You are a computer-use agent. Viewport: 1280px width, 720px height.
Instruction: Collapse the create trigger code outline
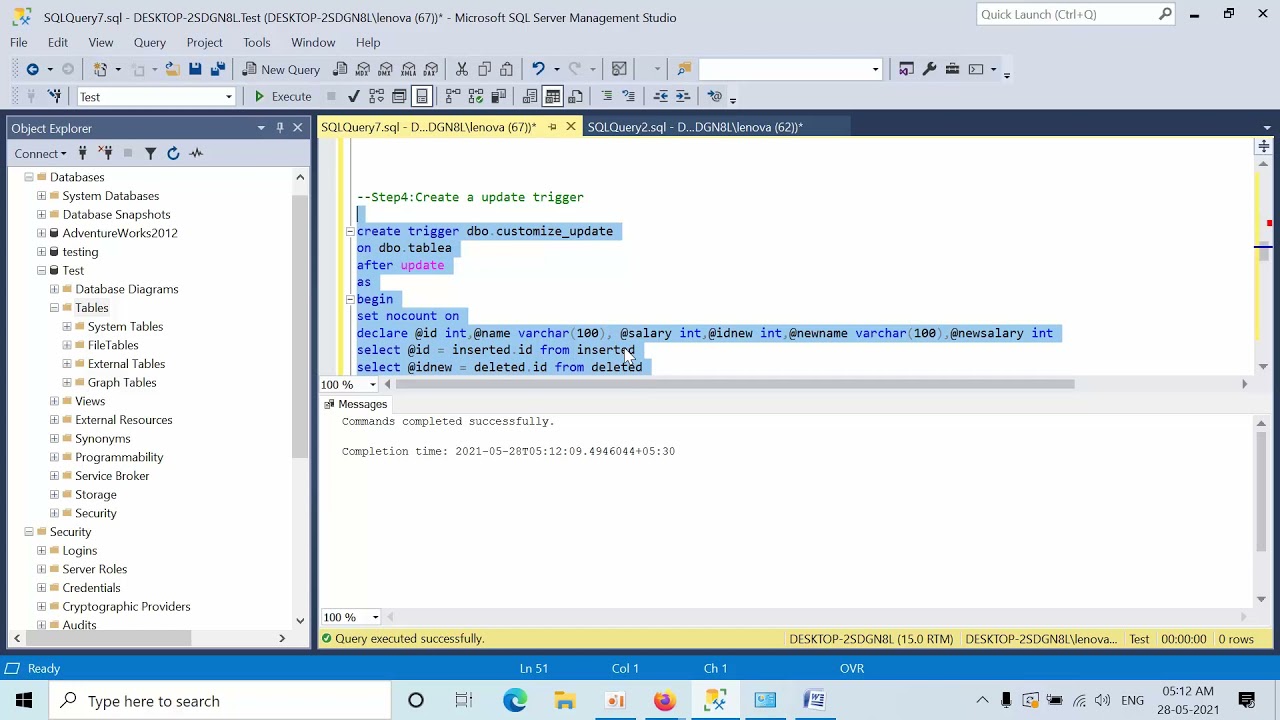pos(350,231)
